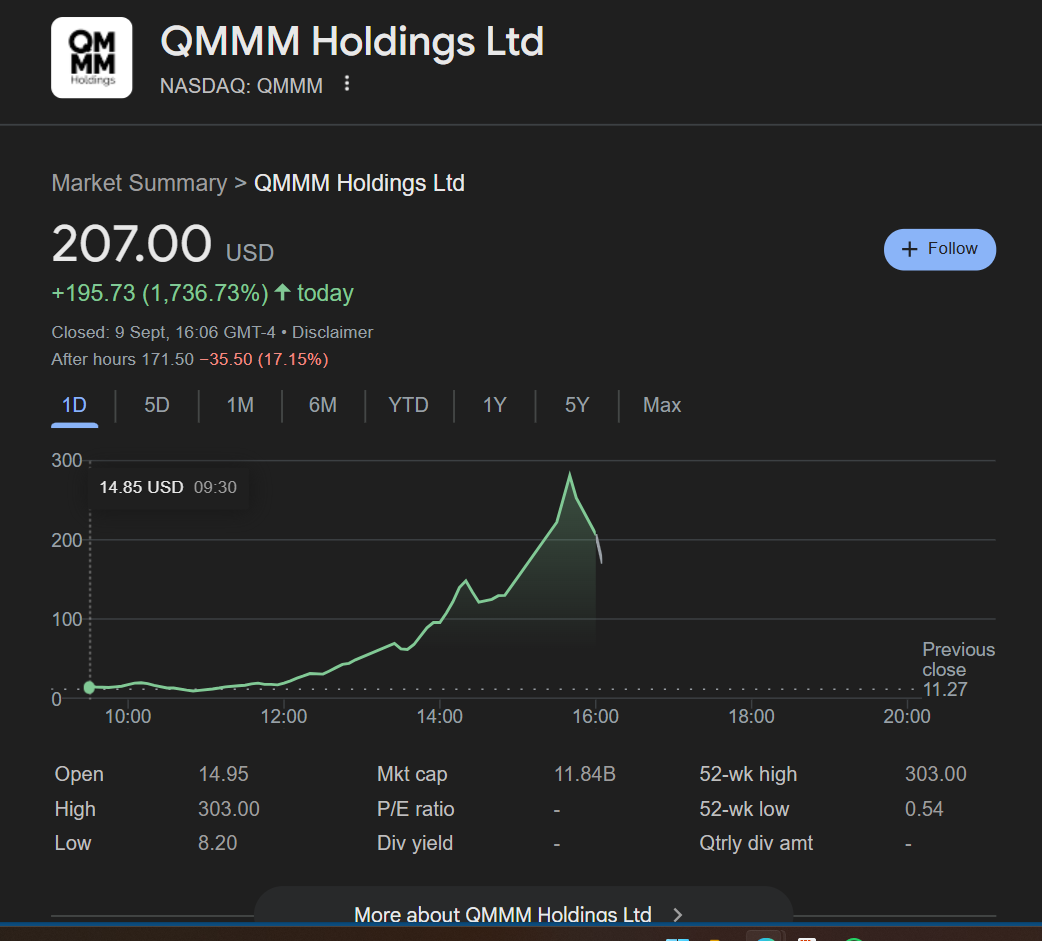This screenshot has height=941, width=1042.
Task: Click the 52-wk high value 303.00
Action: pos(936,774)
